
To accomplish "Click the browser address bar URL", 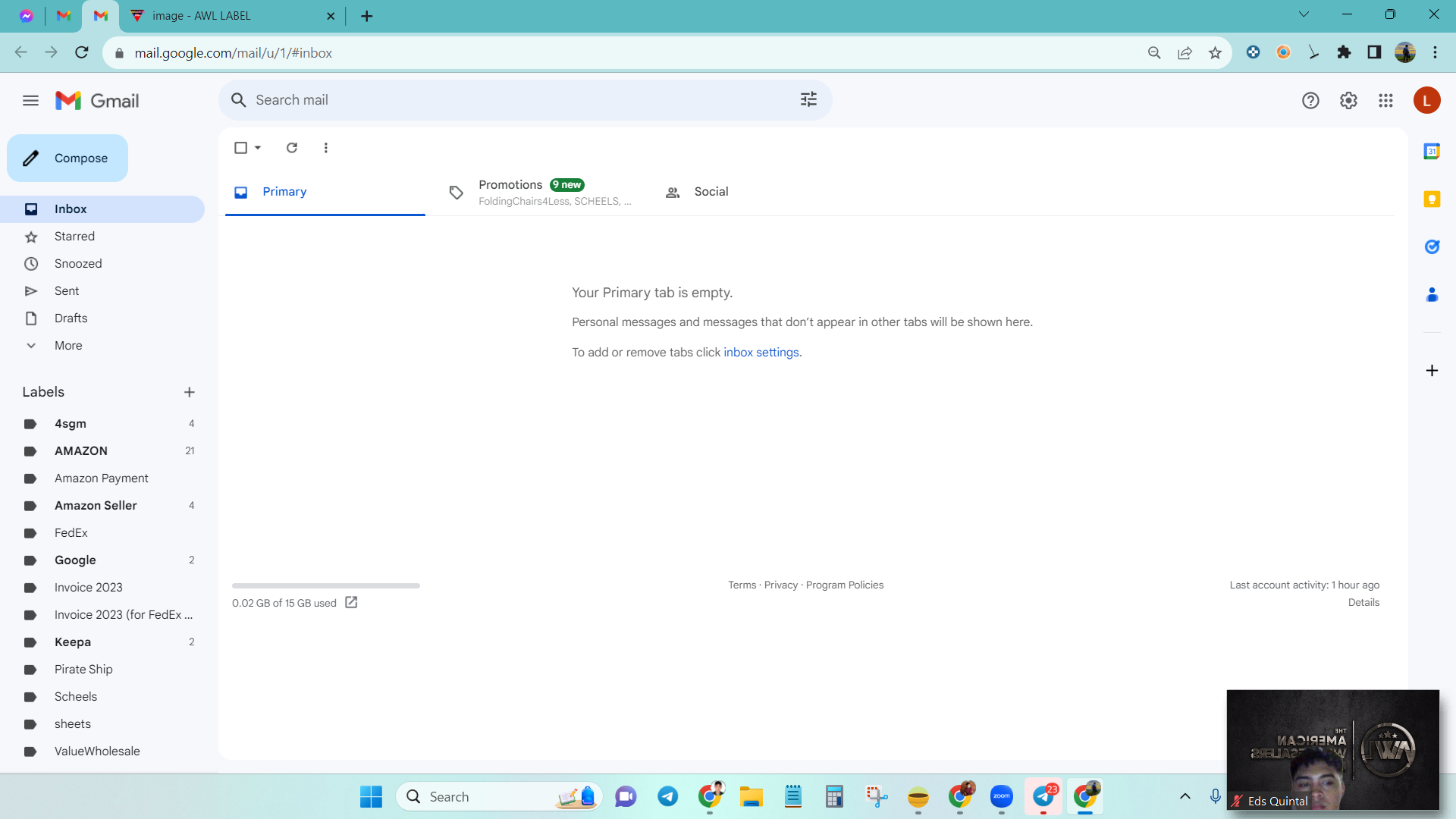I will (x=234, y=53).
